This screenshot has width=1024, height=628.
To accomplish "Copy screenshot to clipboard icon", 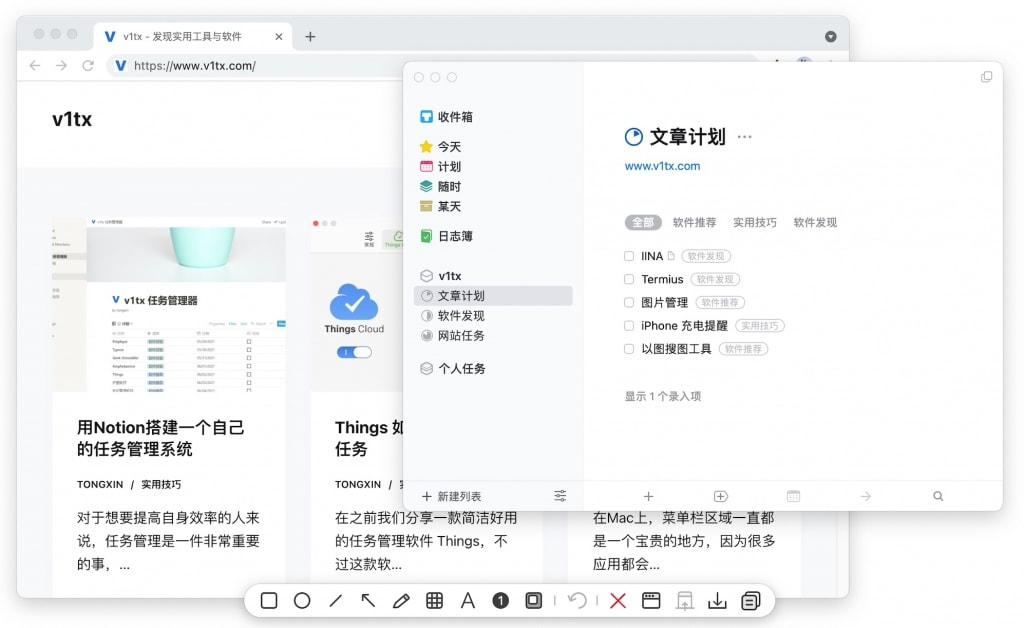I will pos(750,601).
